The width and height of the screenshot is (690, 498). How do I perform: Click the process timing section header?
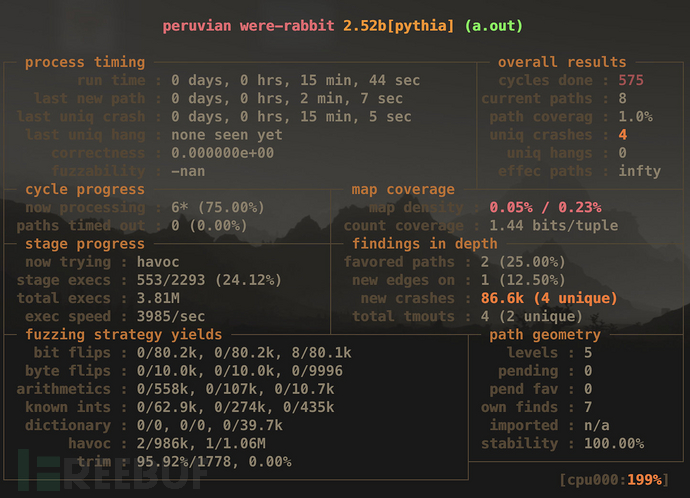[85, 62]
